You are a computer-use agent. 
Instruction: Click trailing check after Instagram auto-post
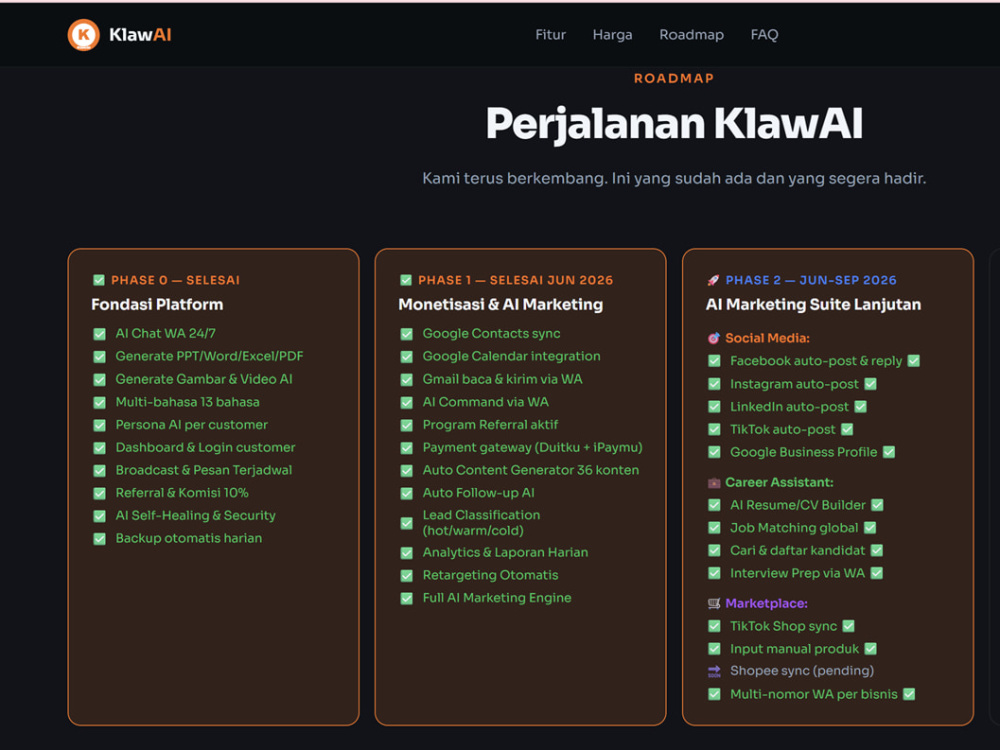pos(871,384)
